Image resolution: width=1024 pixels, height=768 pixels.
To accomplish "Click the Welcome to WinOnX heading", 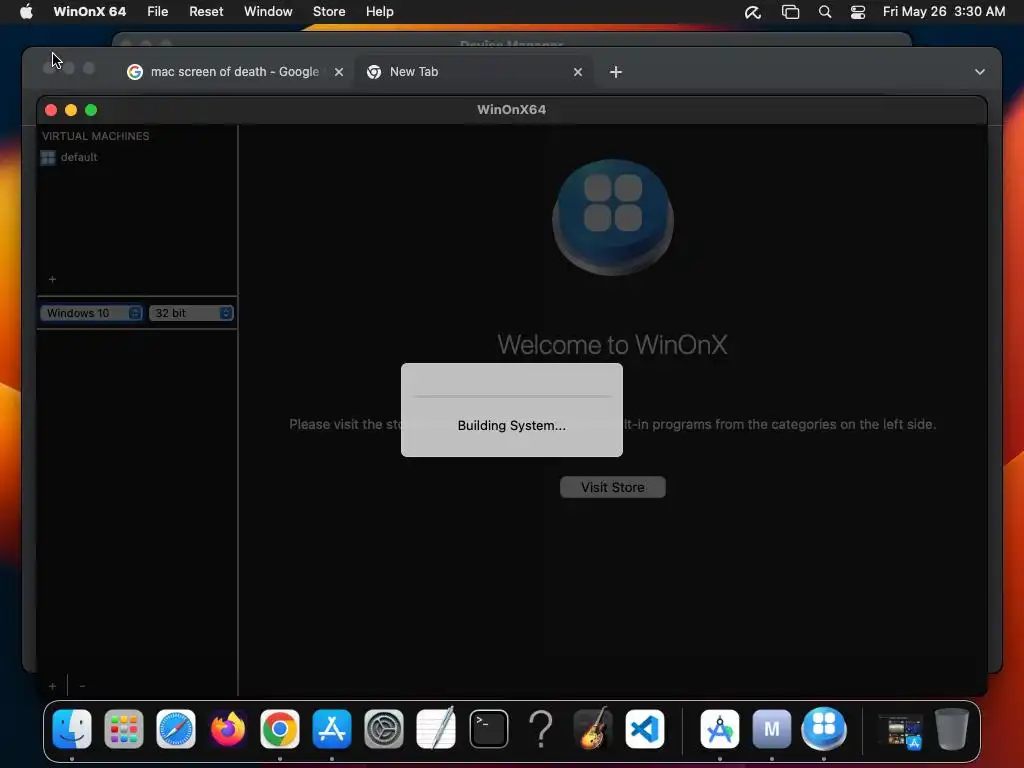I will 613,345.
